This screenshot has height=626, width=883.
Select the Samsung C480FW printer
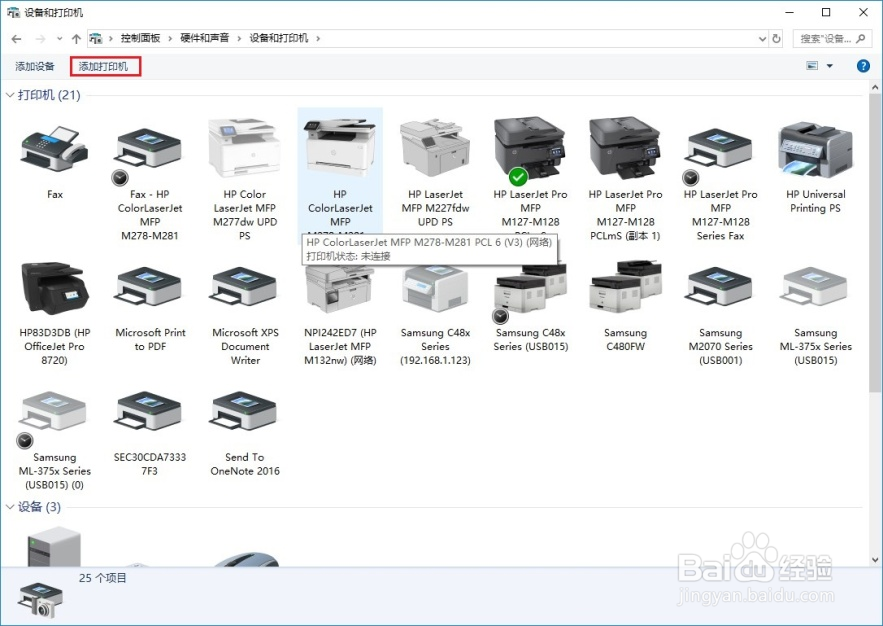coord(624,290)
